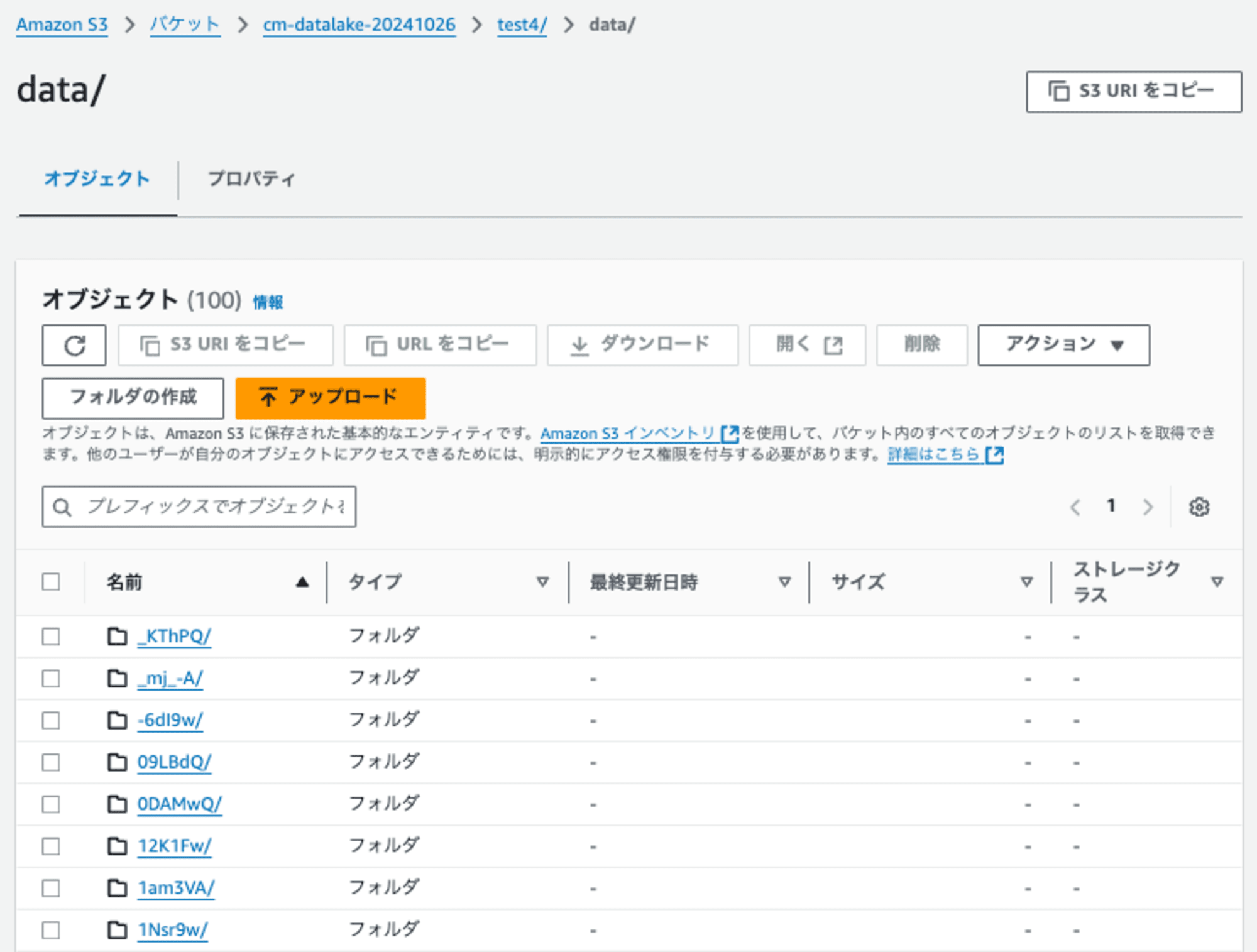Image resolution: width=1257 pixels, height=952 pixels.
Task: Select checkbox for 09LBdQ/ folder
Action: 51,762
